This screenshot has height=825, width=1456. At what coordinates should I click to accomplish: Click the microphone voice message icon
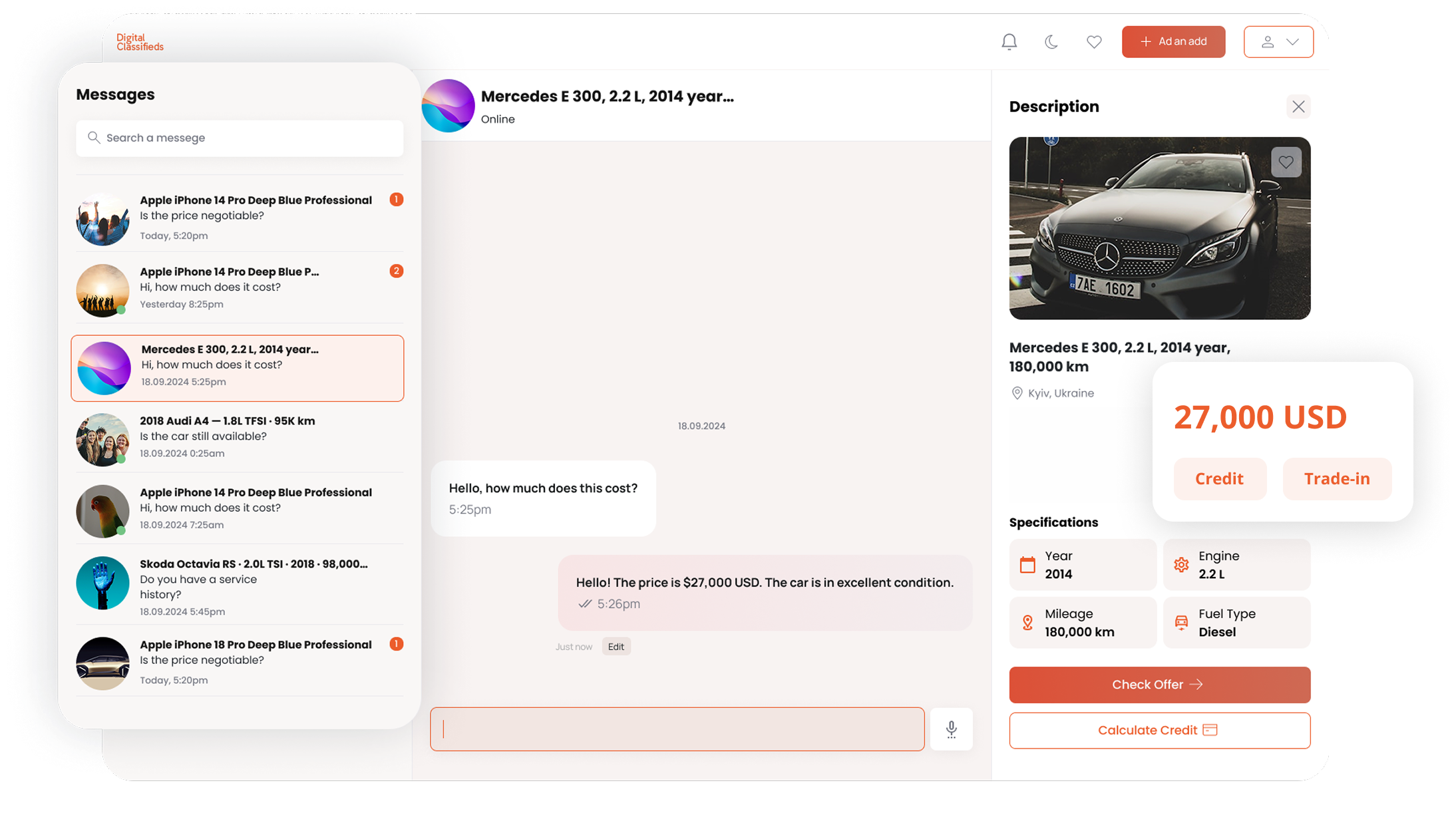pos(951,729)
